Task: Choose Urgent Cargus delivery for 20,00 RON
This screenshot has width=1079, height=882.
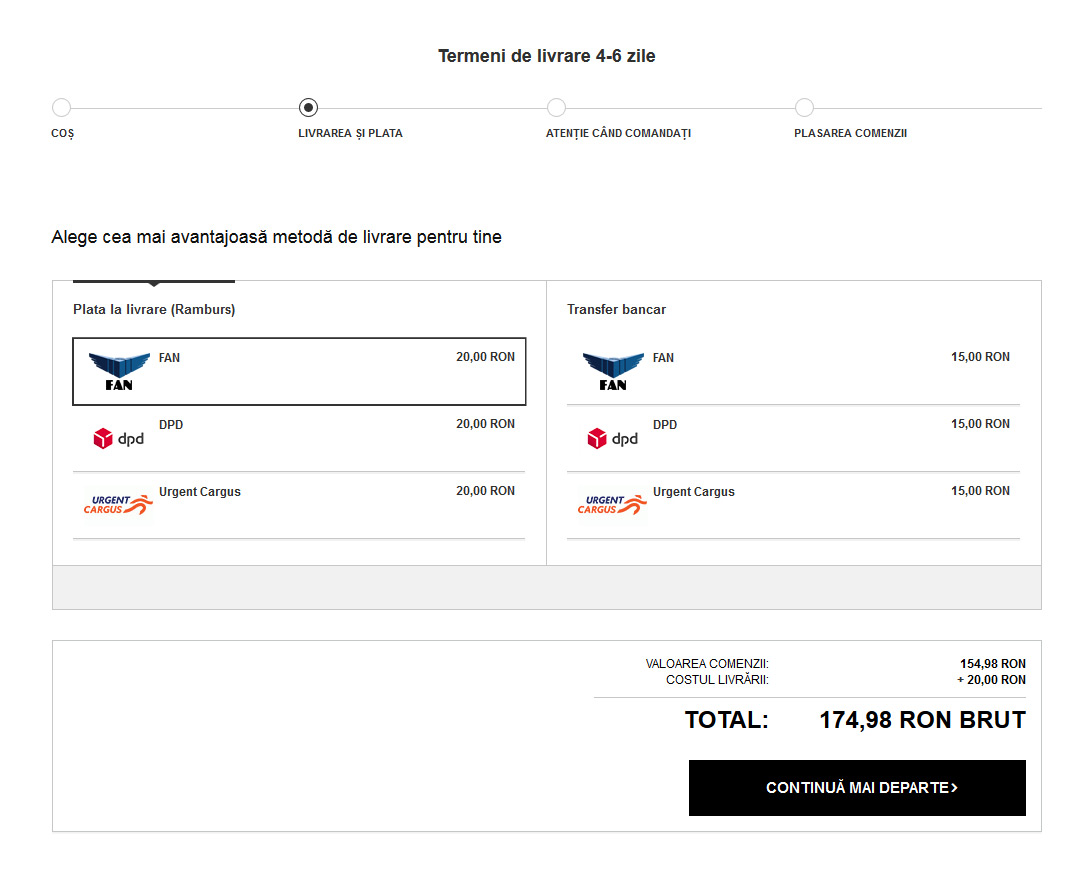Action: coord(299,505)
